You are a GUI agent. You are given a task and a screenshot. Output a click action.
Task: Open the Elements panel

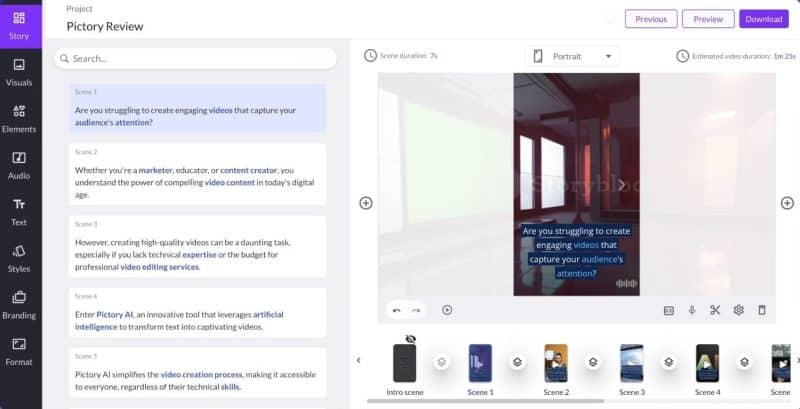tap(19, 119)
